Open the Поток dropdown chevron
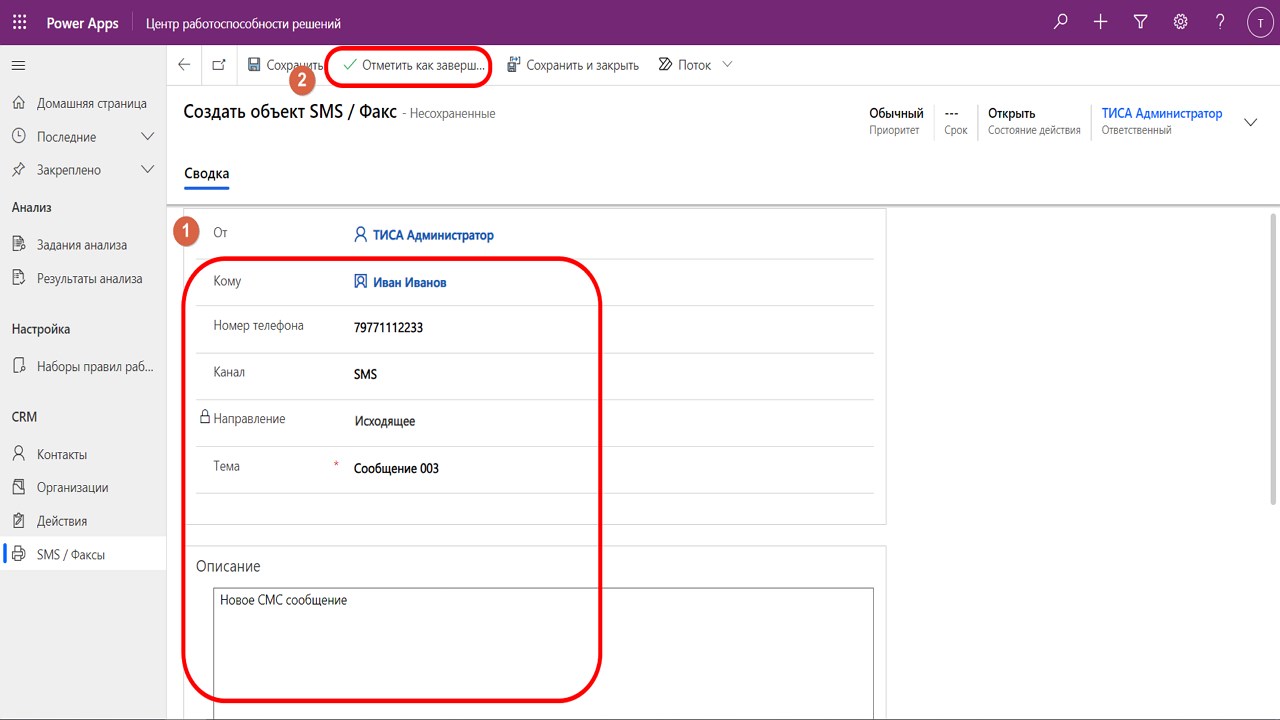 coord(727,65)
